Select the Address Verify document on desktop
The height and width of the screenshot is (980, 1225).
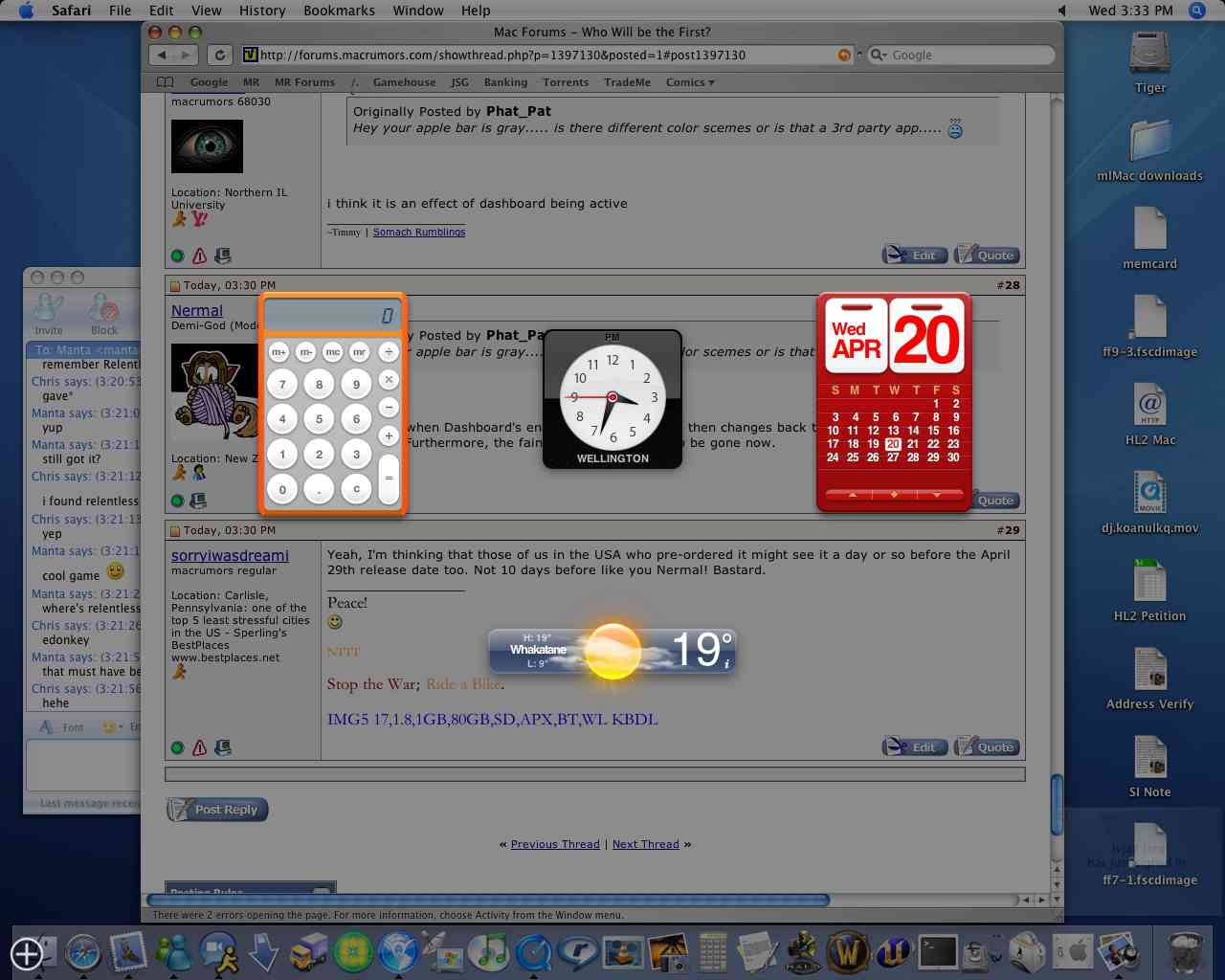(x=1149, y=670)
